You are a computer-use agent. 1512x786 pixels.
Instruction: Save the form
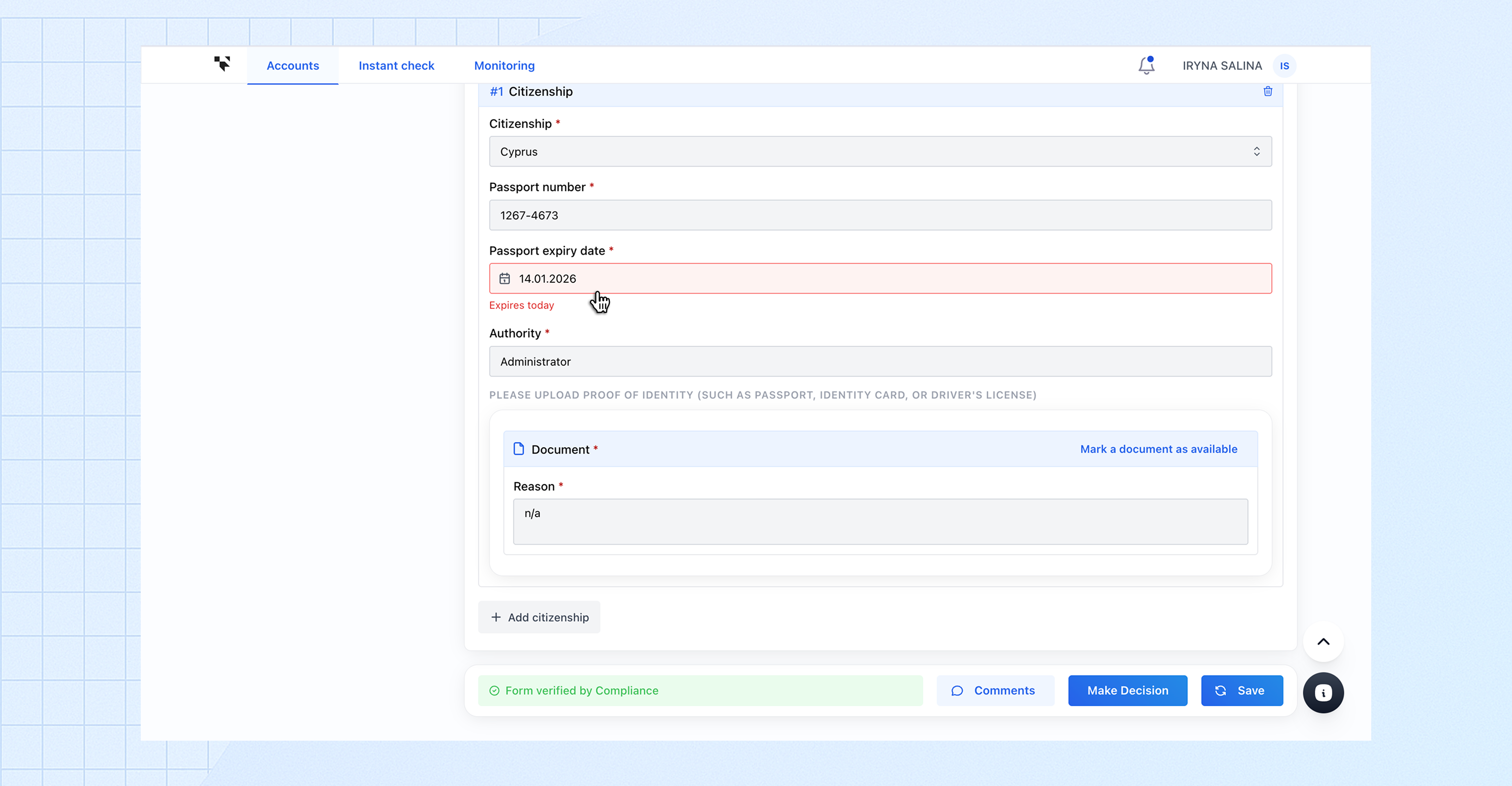tap(1241, 690)
